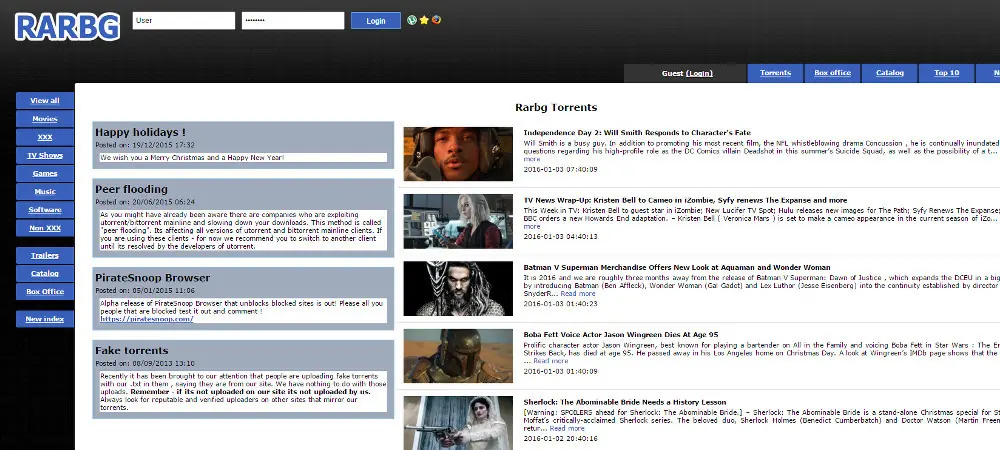Open the Box office top tab
This screenshot has width=1000, height=450.
point(832,73)
